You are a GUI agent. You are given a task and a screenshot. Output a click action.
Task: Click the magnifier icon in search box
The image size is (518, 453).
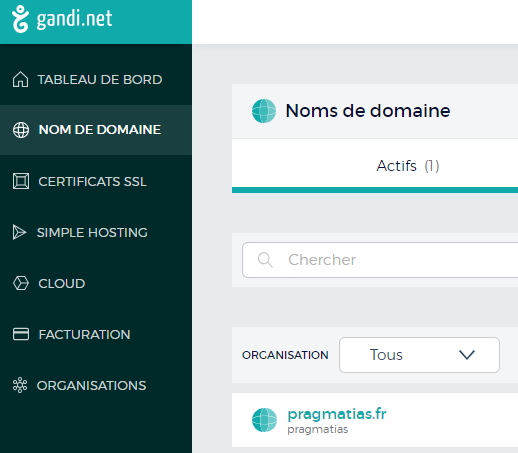tap(265, 260)
